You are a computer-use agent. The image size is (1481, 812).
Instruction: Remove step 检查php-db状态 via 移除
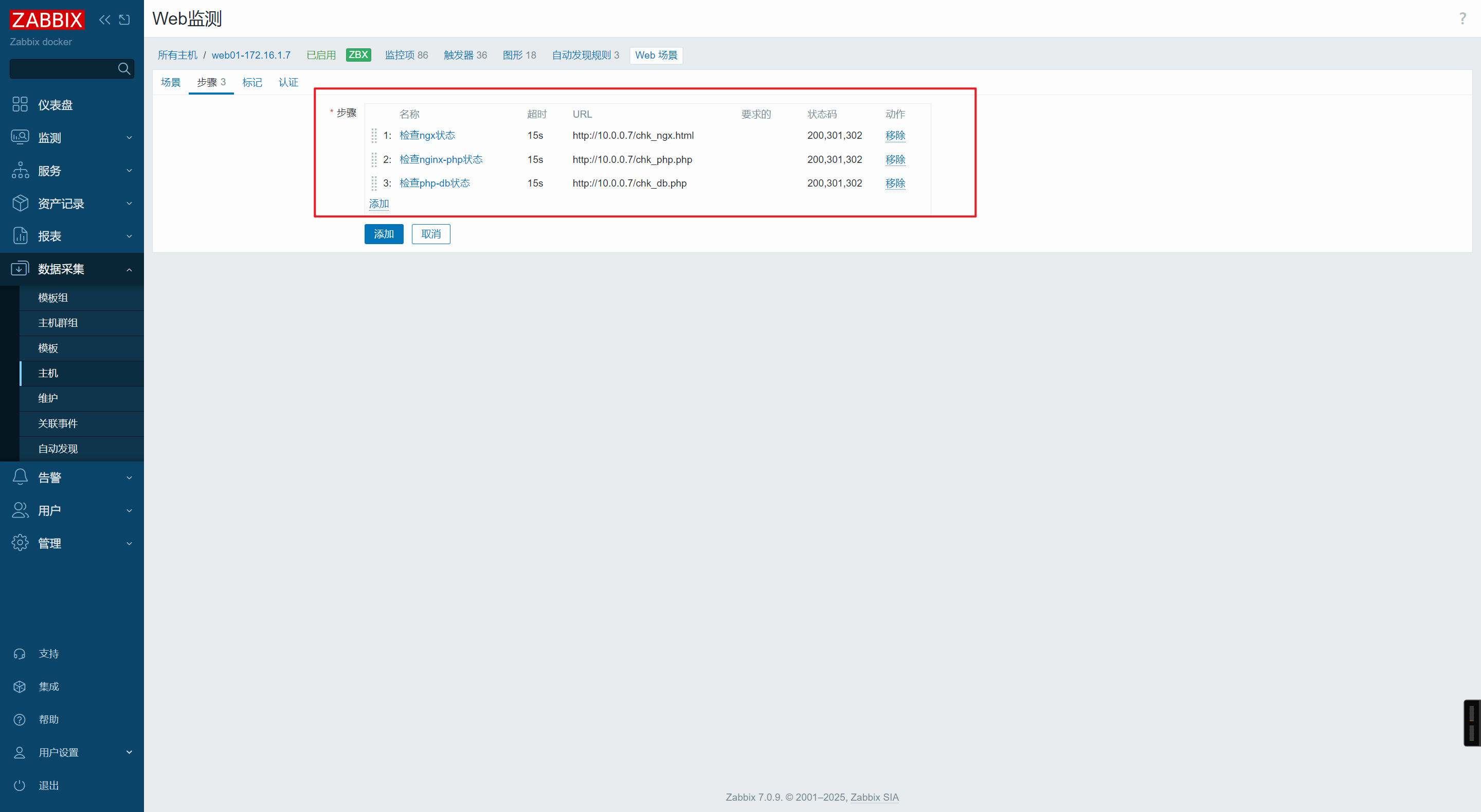click(895, 183)
